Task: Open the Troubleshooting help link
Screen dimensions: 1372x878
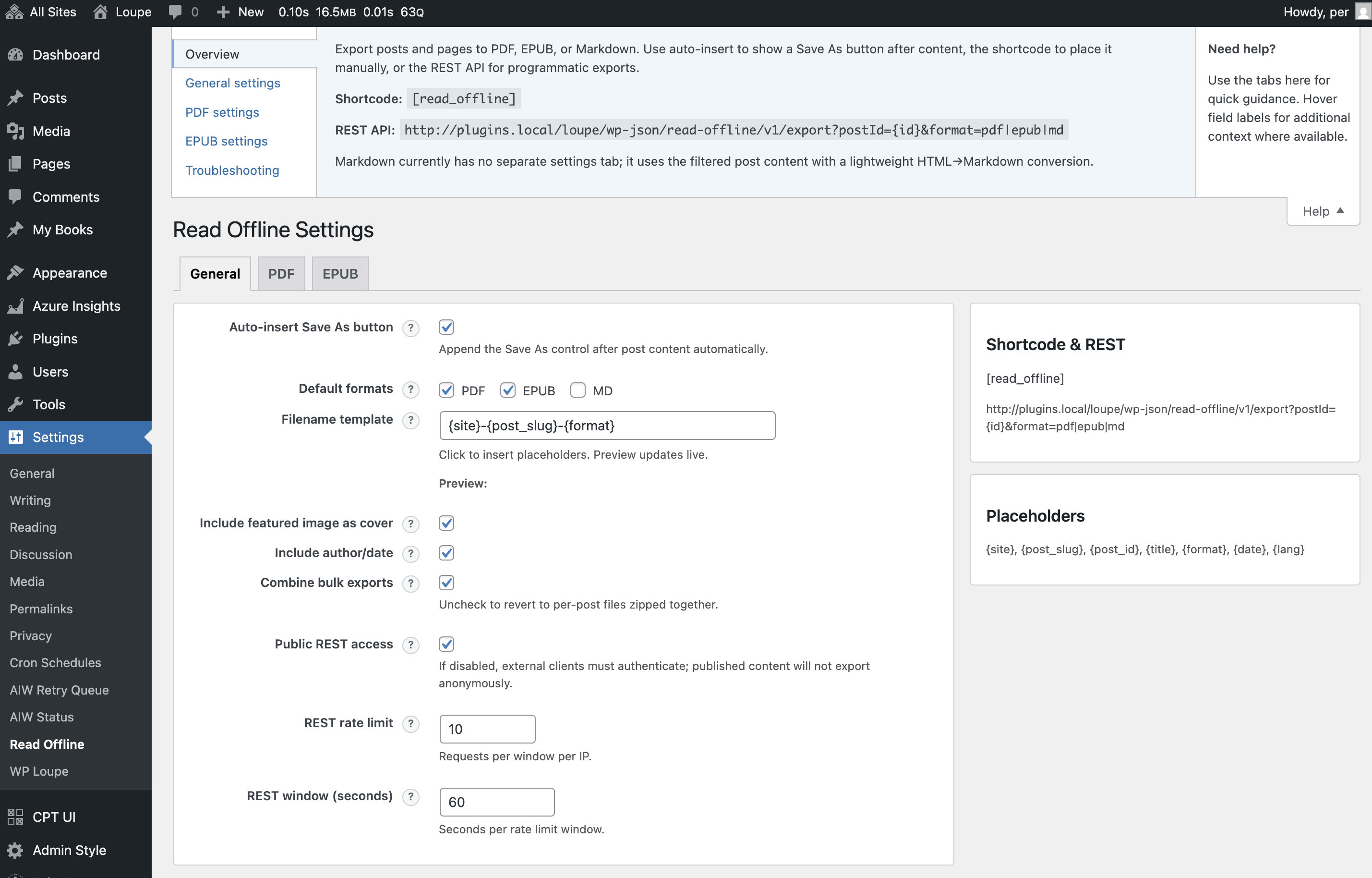Action: point(232,171)
